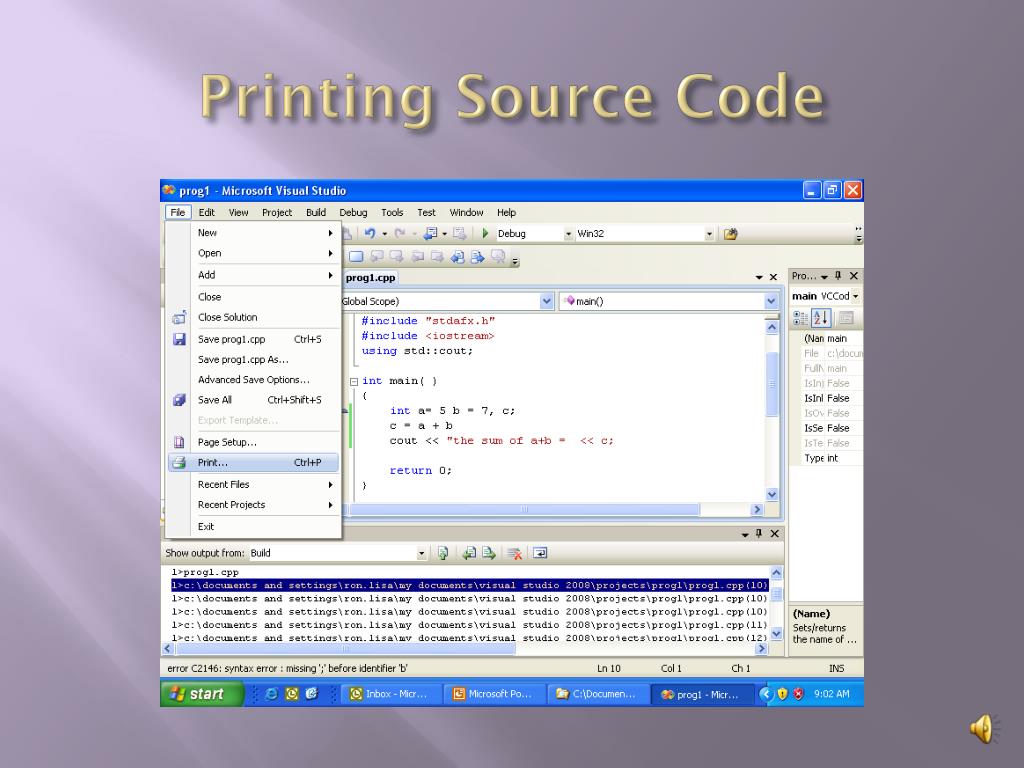This screenshot has height=768, width=1024.
Task: Click the Type int property row
Action: [827, 458]
